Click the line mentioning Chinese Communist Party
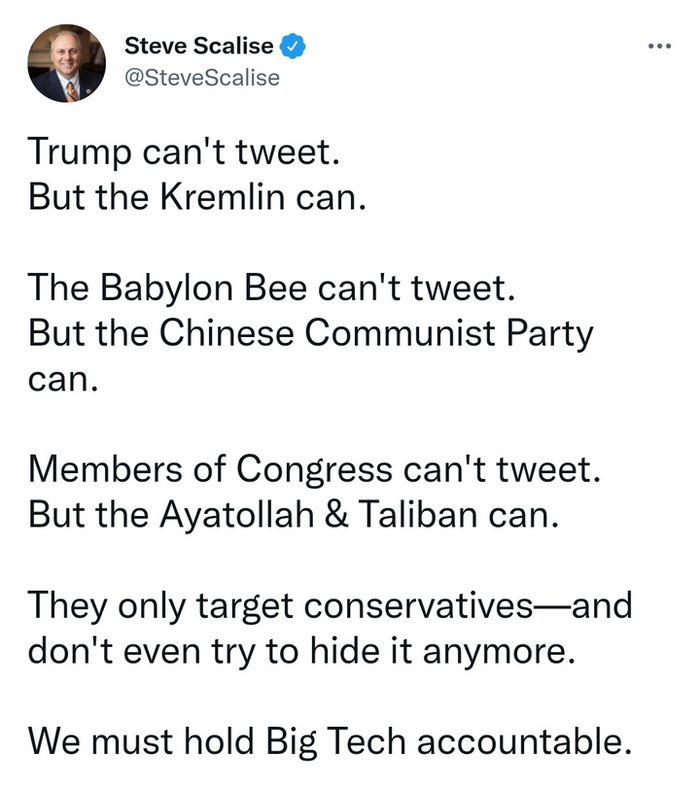The height and width of the screenshot is (787, 700). (x=310, y=332)
